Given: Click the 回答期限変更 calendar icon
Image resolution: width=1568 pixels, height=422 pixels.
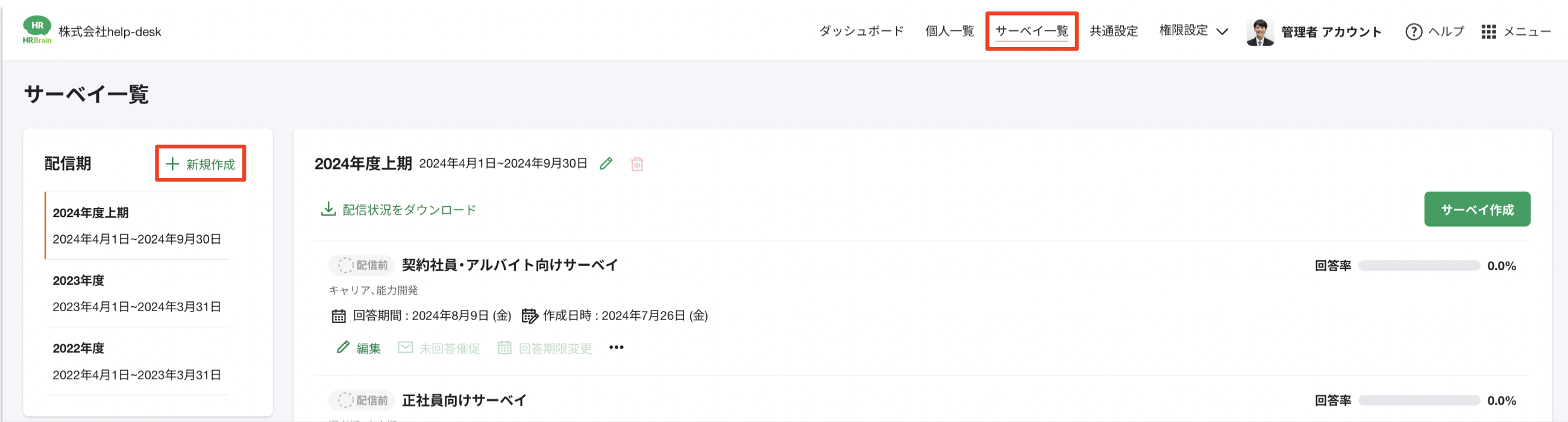Looking at the screenshot, I should coord(504,347).
